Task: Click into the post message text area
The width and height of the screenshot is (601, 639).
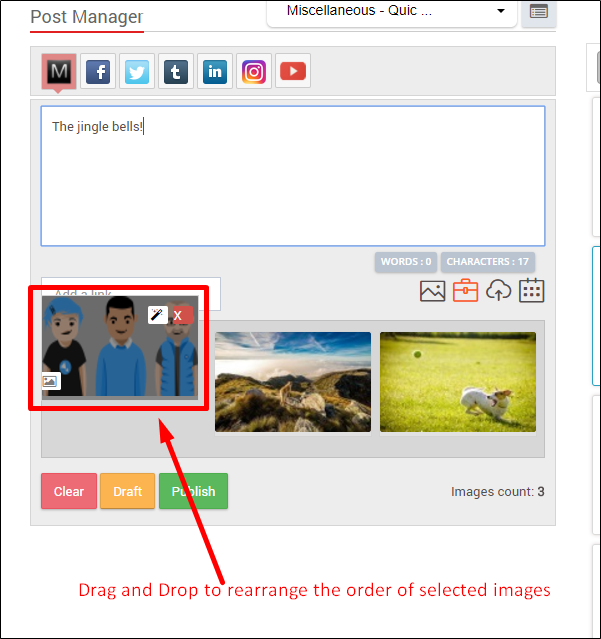Action: [292, 176]
